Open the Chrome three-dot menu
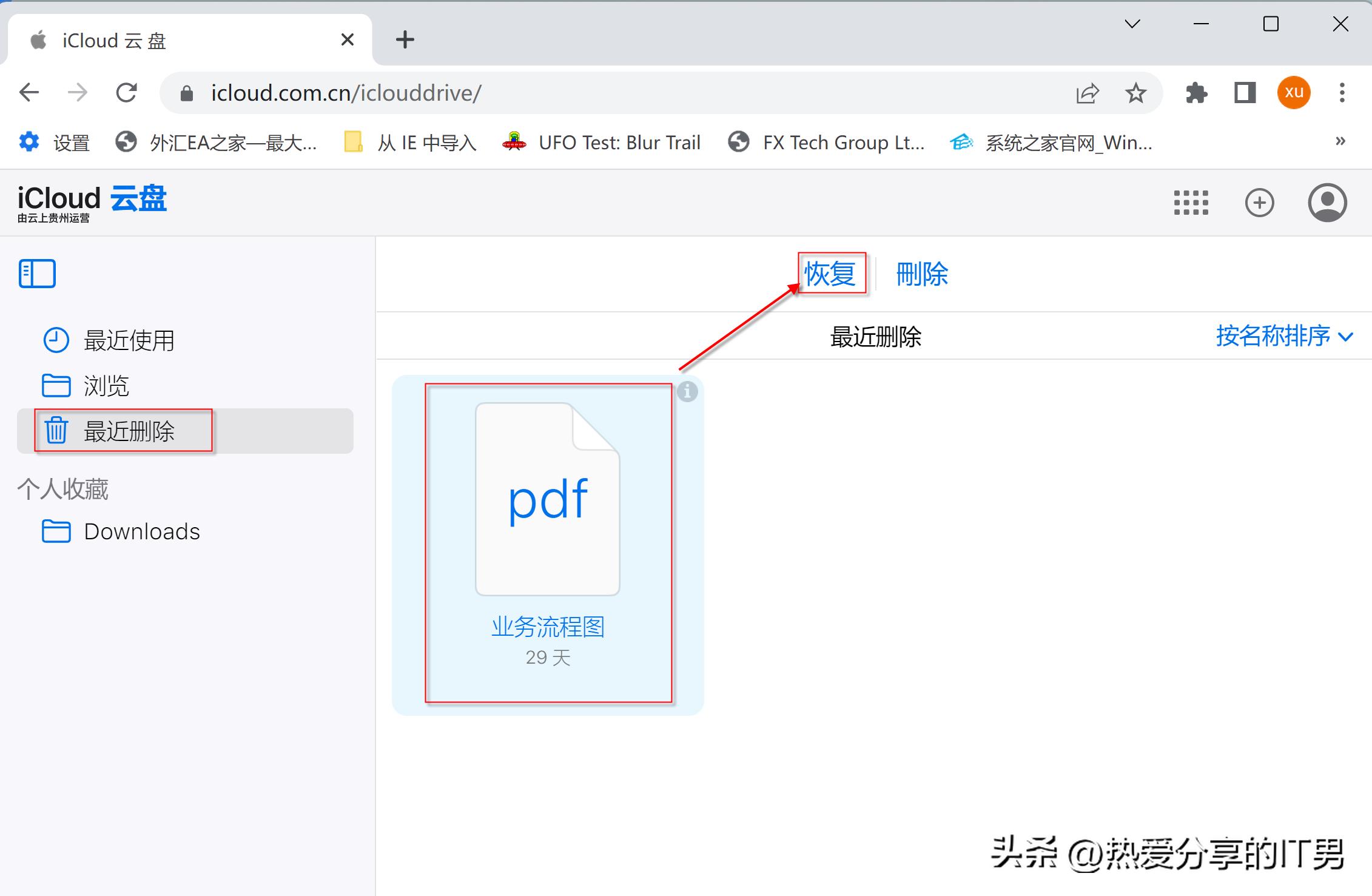This screenshot has width=1372, height=896. 1343,92
